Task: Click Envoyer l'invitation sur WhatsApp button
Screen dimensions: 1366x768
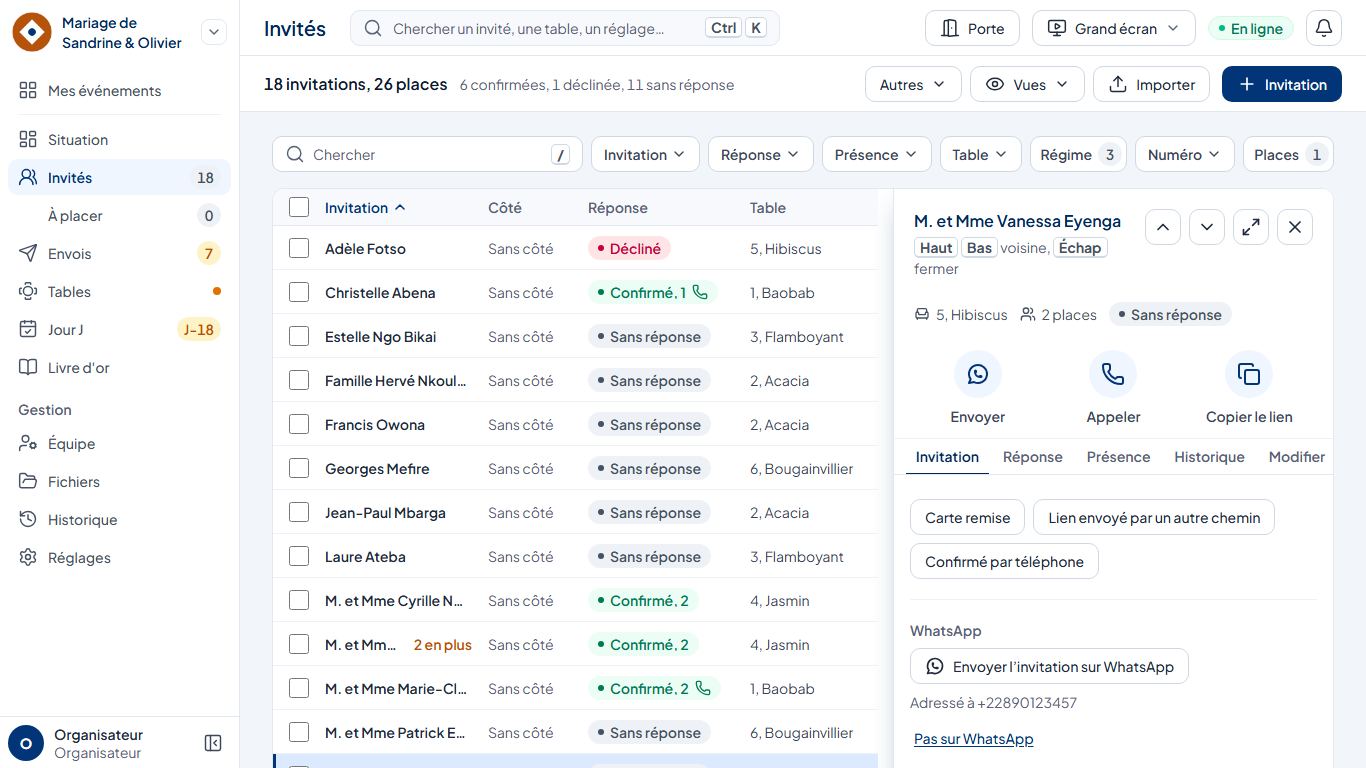Action: click(1049, 667)
